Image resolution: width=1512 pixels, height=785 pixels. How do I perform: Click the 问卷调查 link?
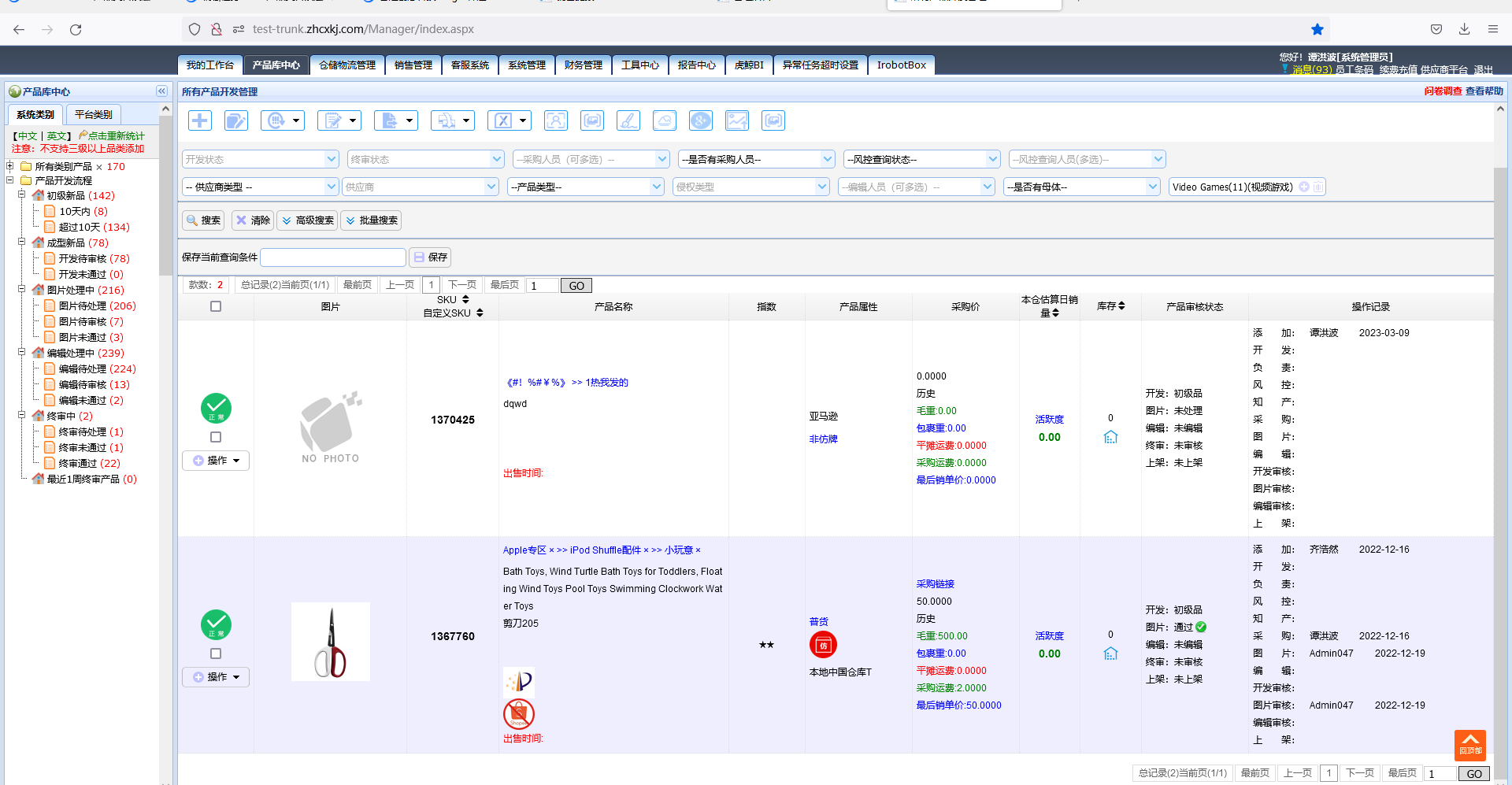[1443, 91]
